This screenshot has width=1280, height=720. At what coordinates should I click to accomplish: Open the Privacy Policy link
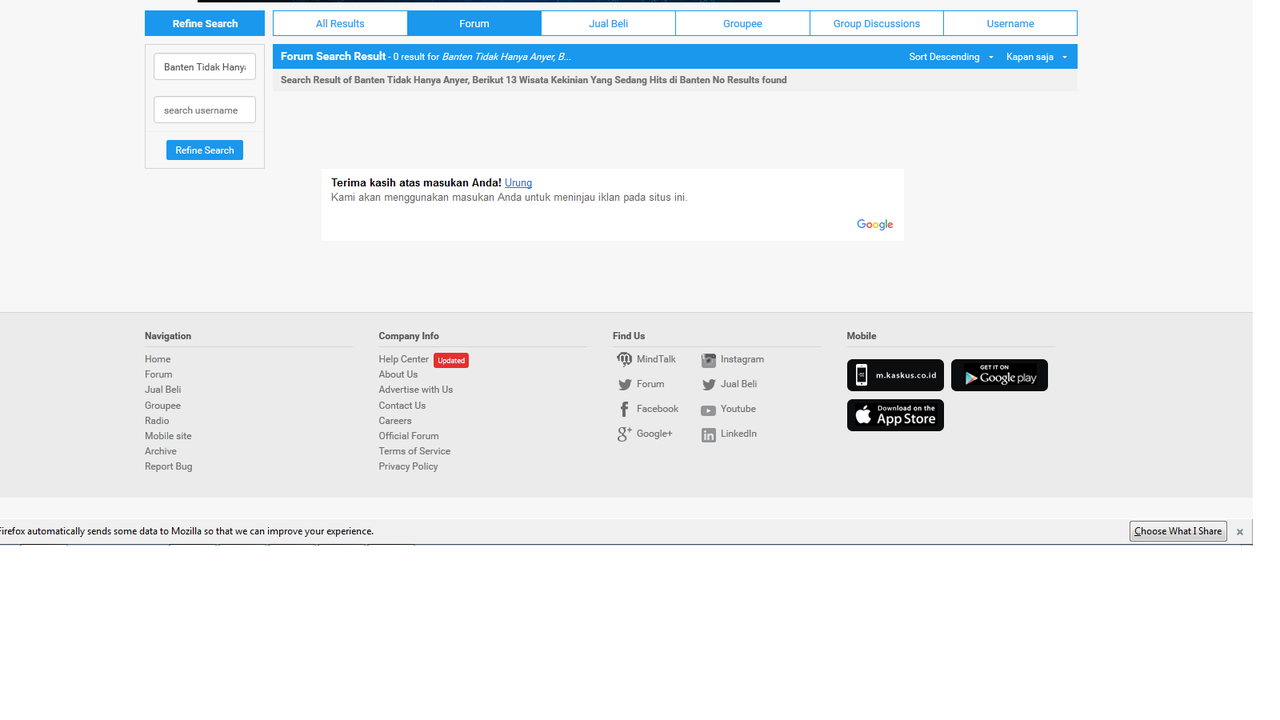(408, 467)
